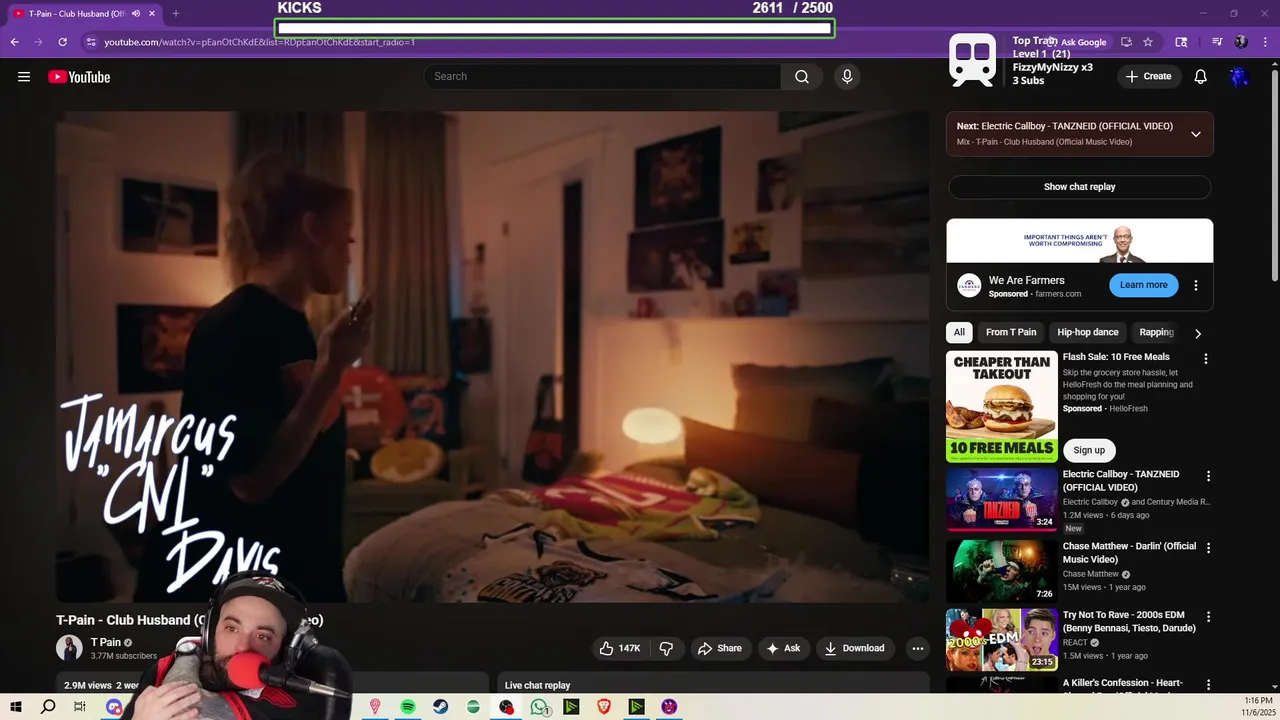The width and height of the screenshot is (1280, 720).
Task: Open Try Not To Rave thumbnail
Action: coord(1002,639)
